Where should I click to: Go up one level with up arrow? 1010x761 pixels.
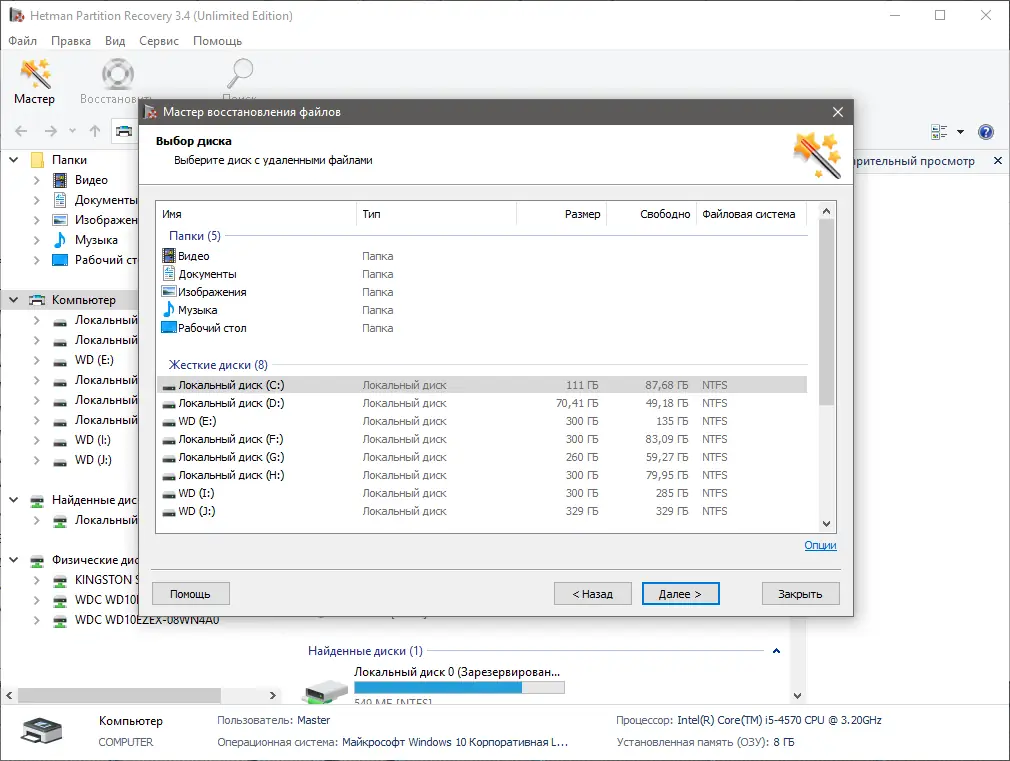95,131
